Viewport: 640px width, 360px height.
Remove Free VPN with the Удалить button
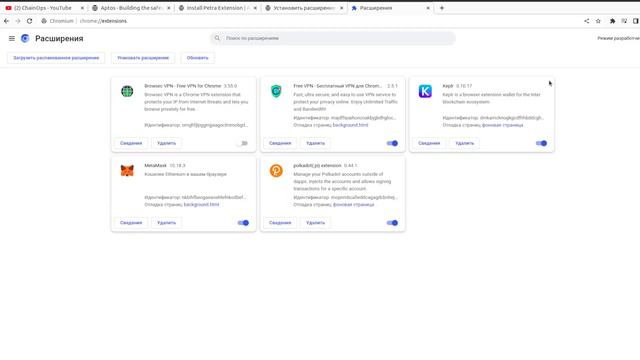pyautogui.click(x=316, y=143)
